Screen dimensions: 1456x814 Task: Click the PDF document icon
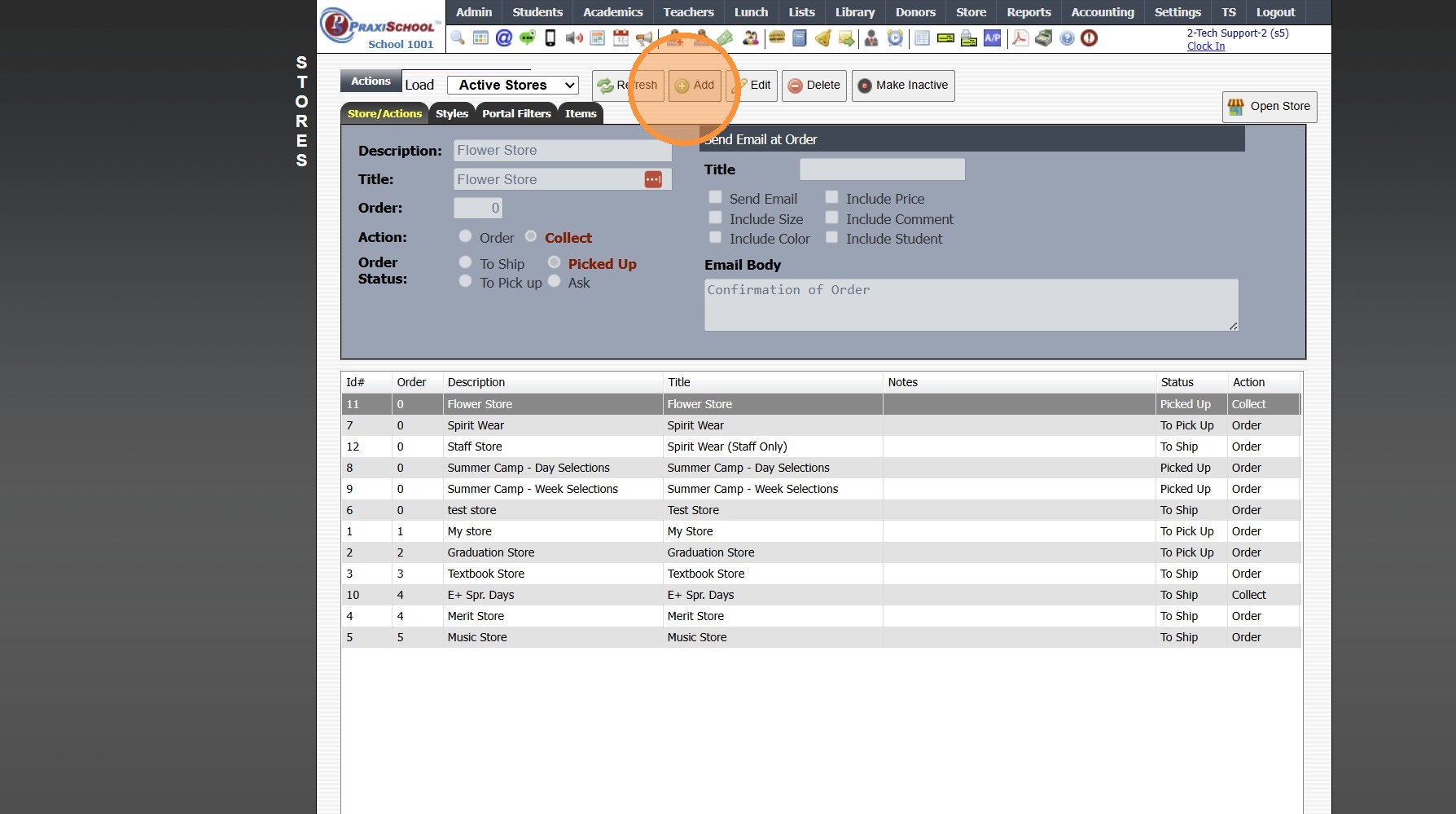pyautogui.click(x=1020, y=38)
